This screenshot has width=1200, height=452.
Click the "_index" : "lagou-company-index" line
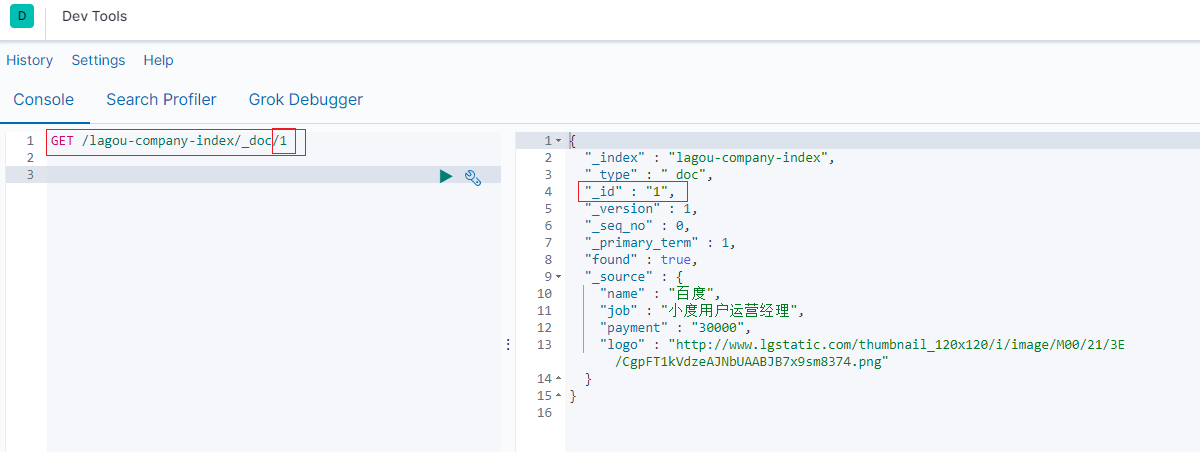709,158
